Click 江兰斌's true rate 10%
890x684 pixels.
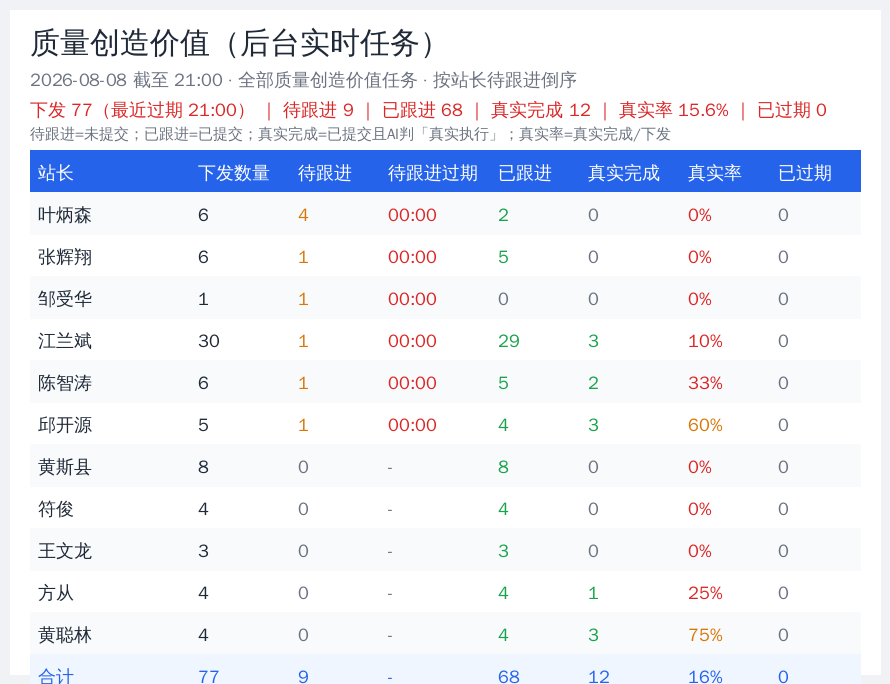pos(705,341)
